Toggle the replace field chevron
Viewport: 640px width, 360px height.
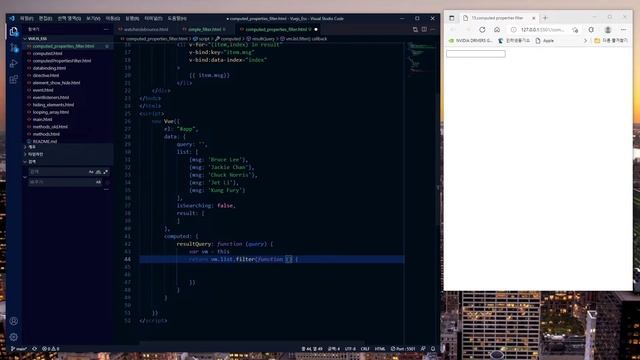(25, 177)
